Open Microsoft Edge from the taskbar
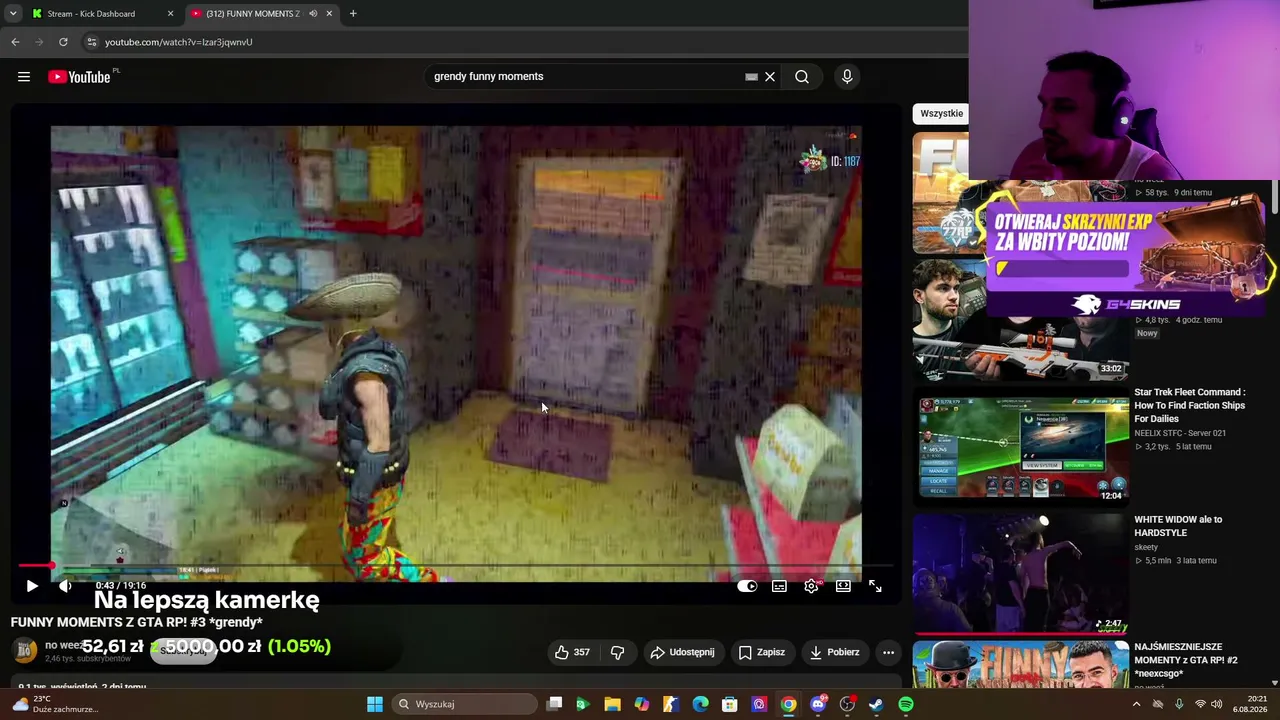Screen dimensions: 1280x720 [x=700, y=704]
